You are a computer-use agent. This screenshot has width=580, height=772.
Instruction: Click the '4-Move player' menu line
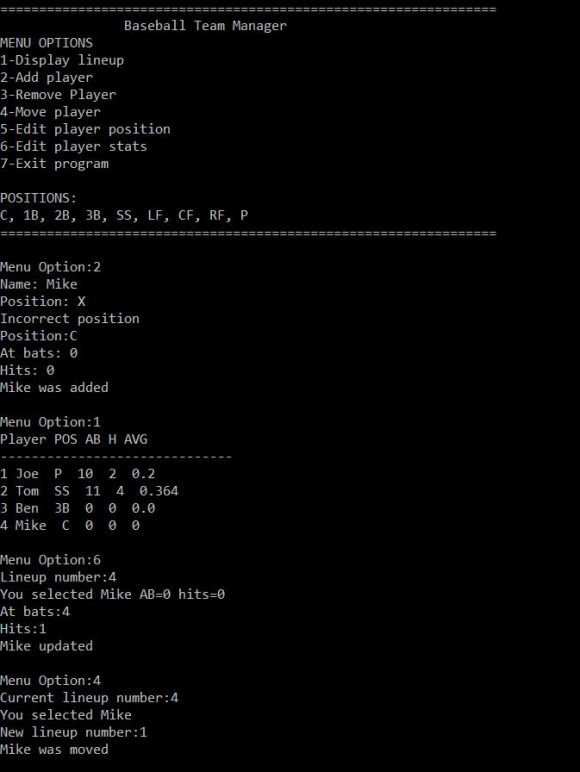50,112
